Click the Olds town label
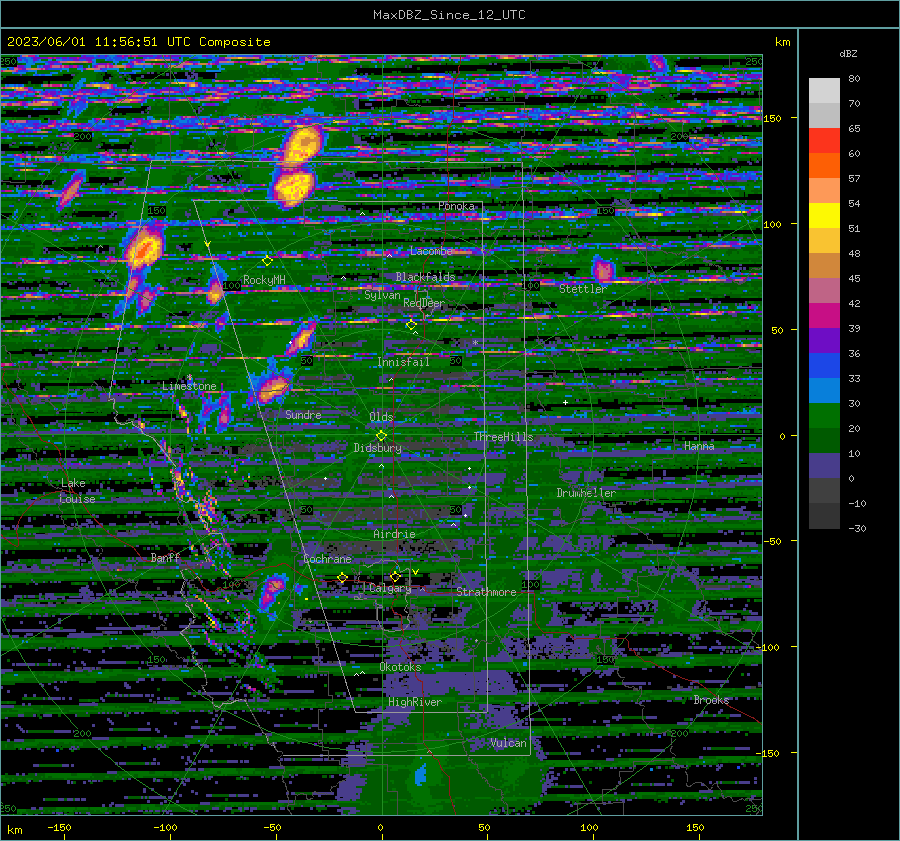 tap(381, 417)
